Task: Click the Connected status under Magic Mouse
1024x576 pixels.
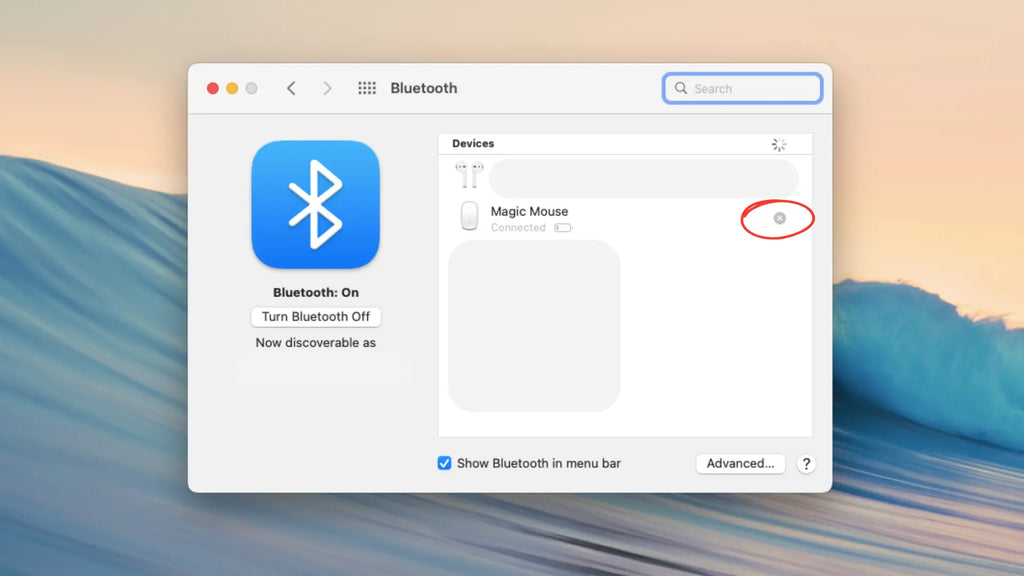Action: pyautogui.click(x=518, y=228)
